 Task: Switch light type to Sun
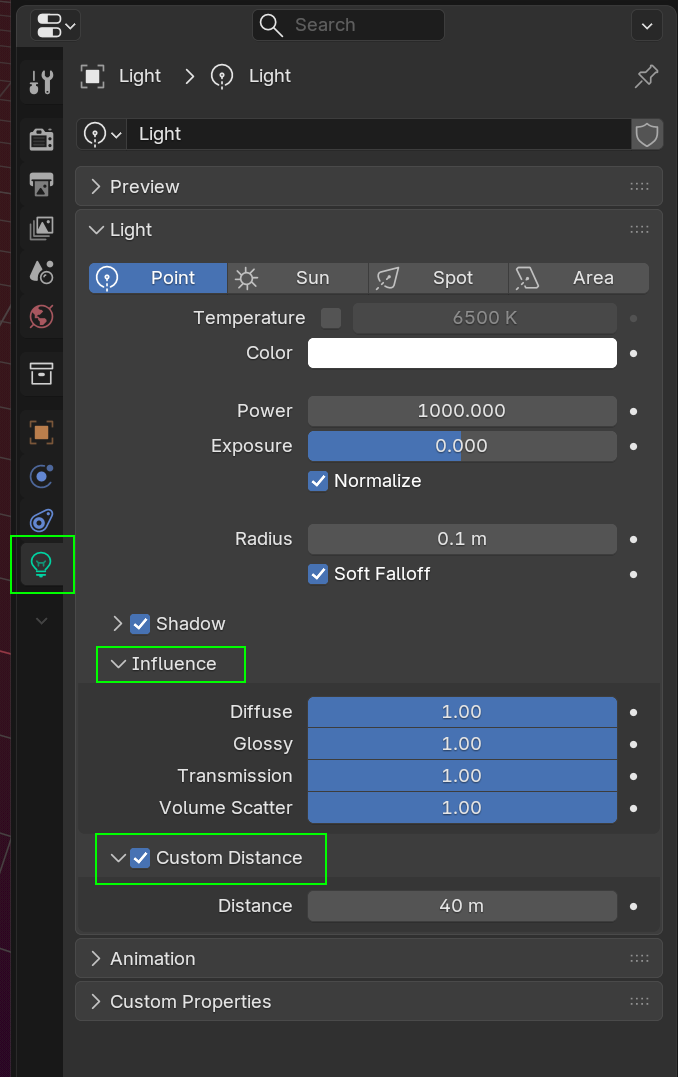coord(298,278)
